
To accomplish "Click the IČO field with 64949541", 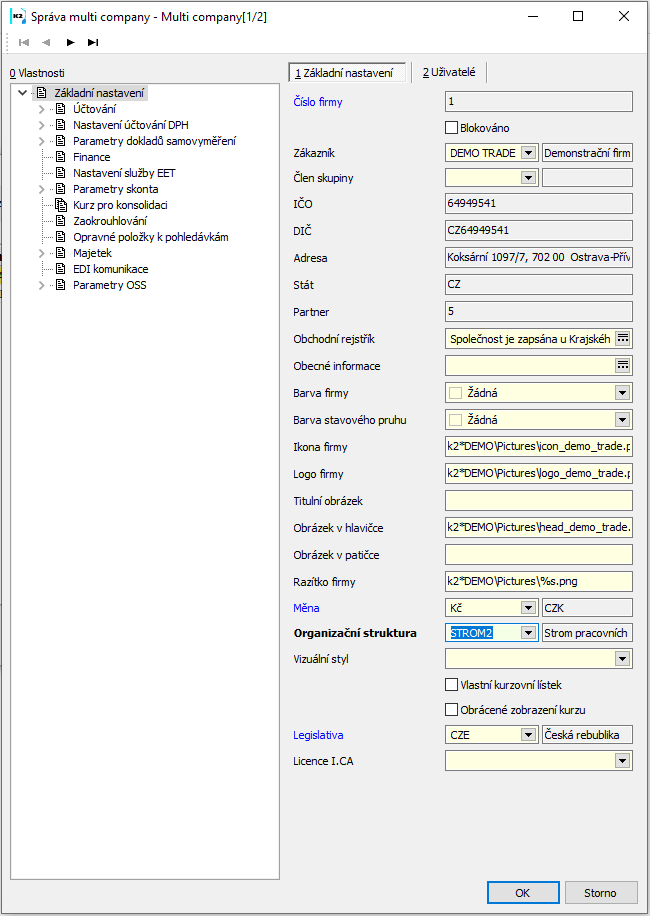I will [x=538, y=203].
